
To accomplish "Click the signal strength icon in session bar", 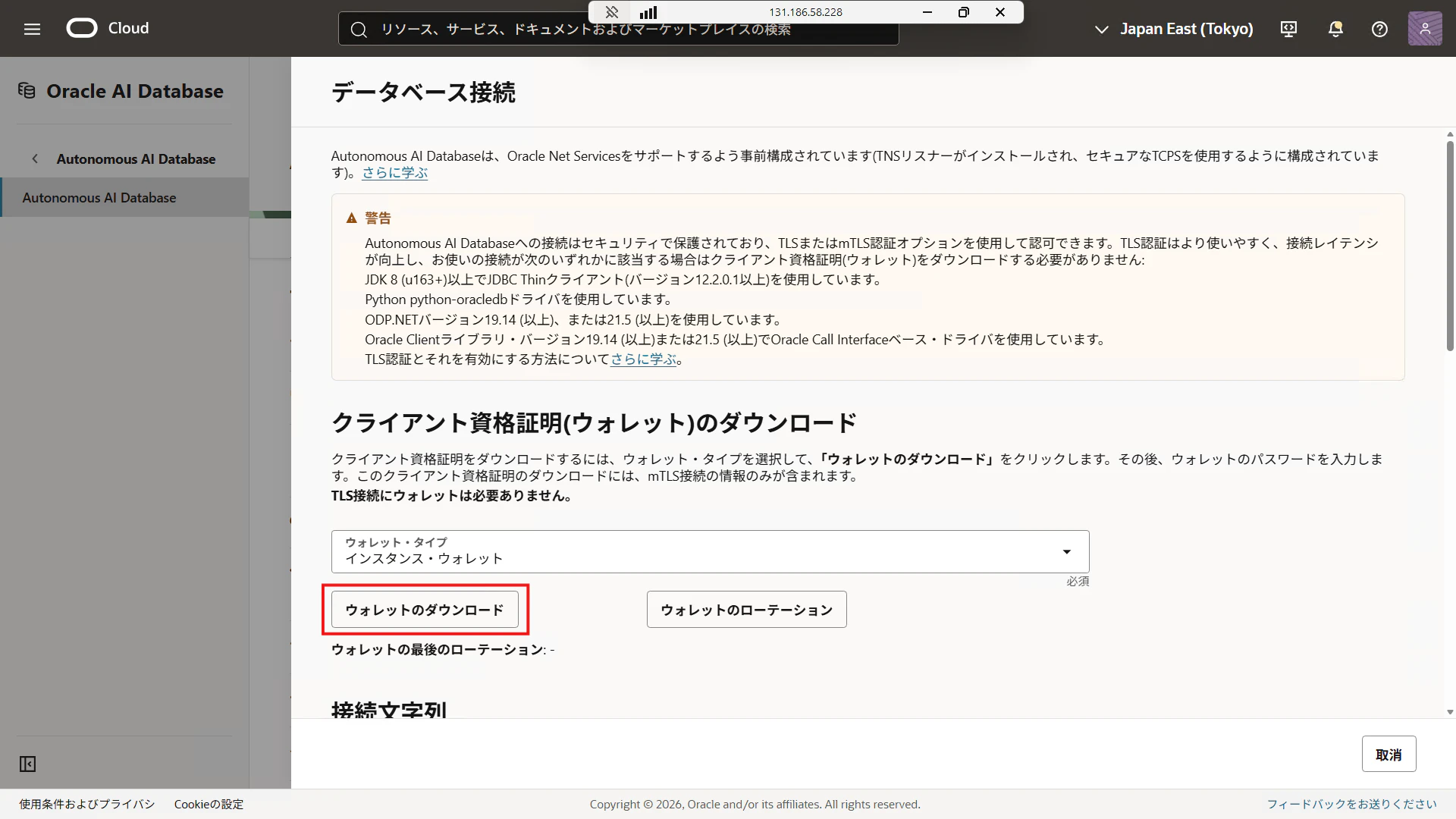I will [x=648, y=12].
